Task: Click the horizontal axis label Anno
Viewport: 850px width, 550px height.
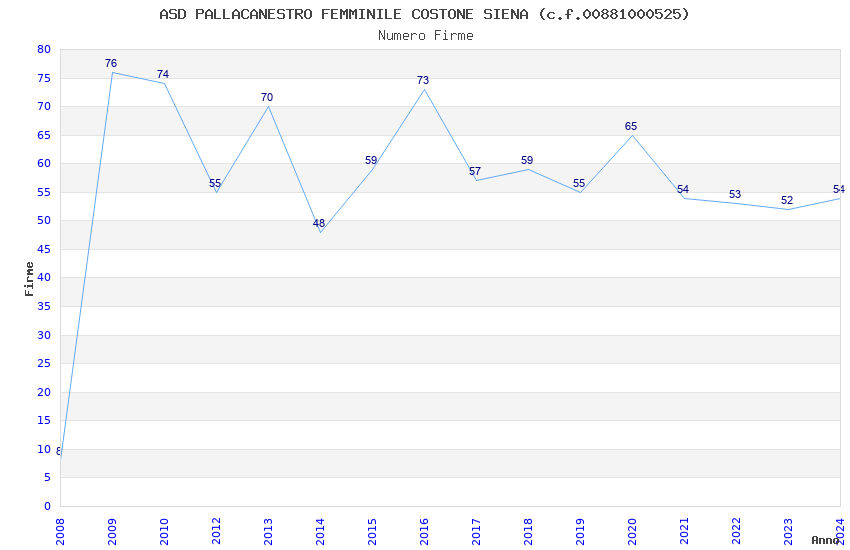Action: click(825, 540)
